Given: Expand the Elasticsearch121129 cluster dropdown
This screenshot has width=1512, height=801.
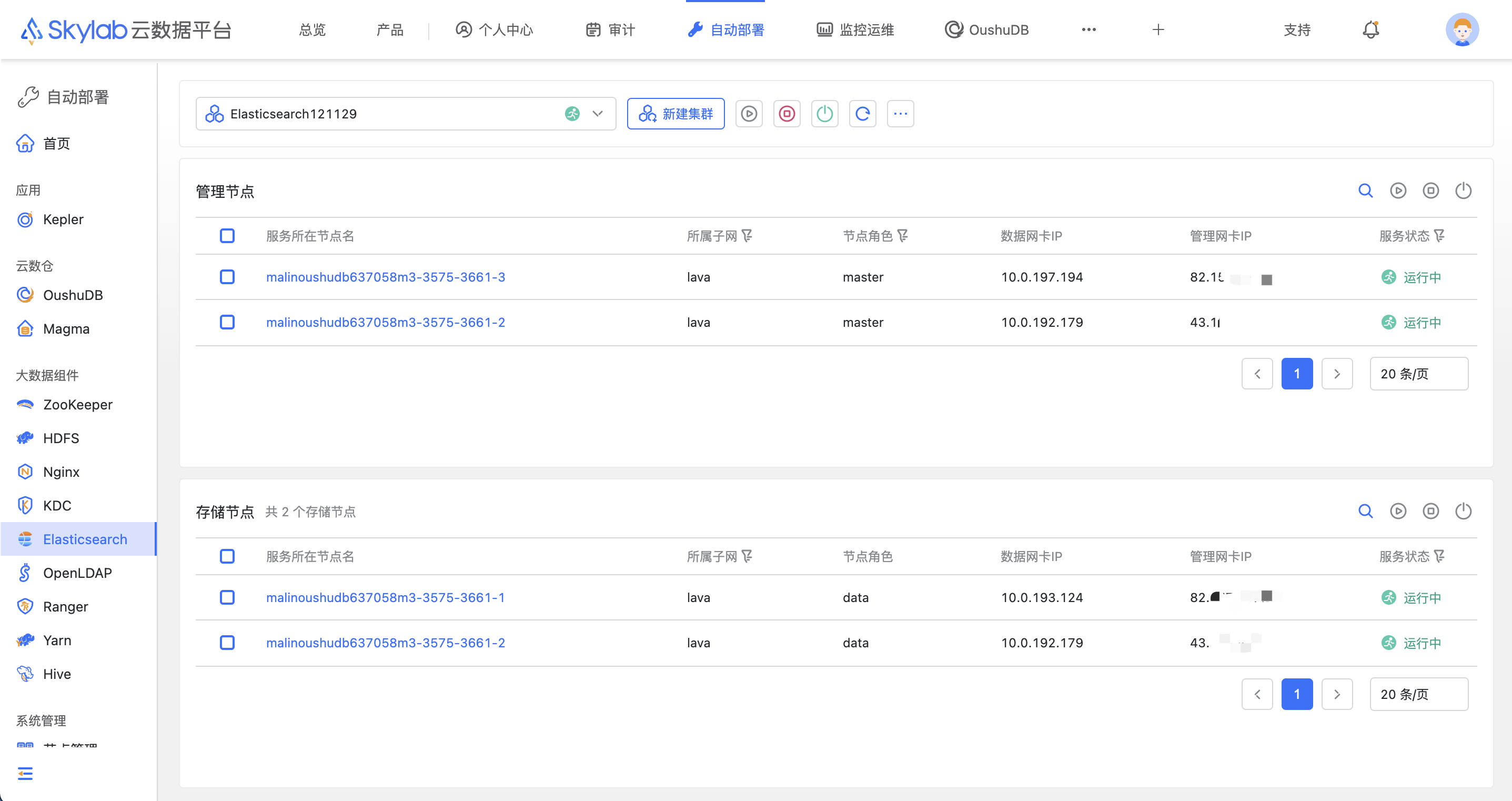Looking at the screenshot, I should pos(406,113).
